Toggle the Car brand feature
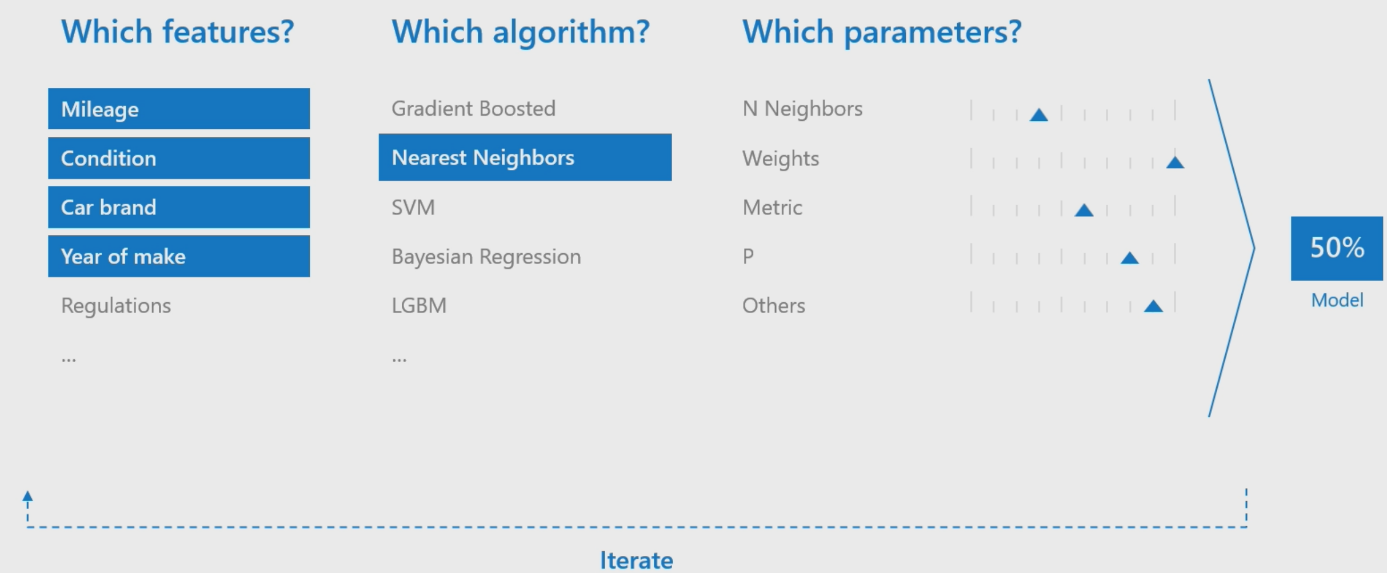This screenshot has width=1387, height=573. tap(179, 207)
